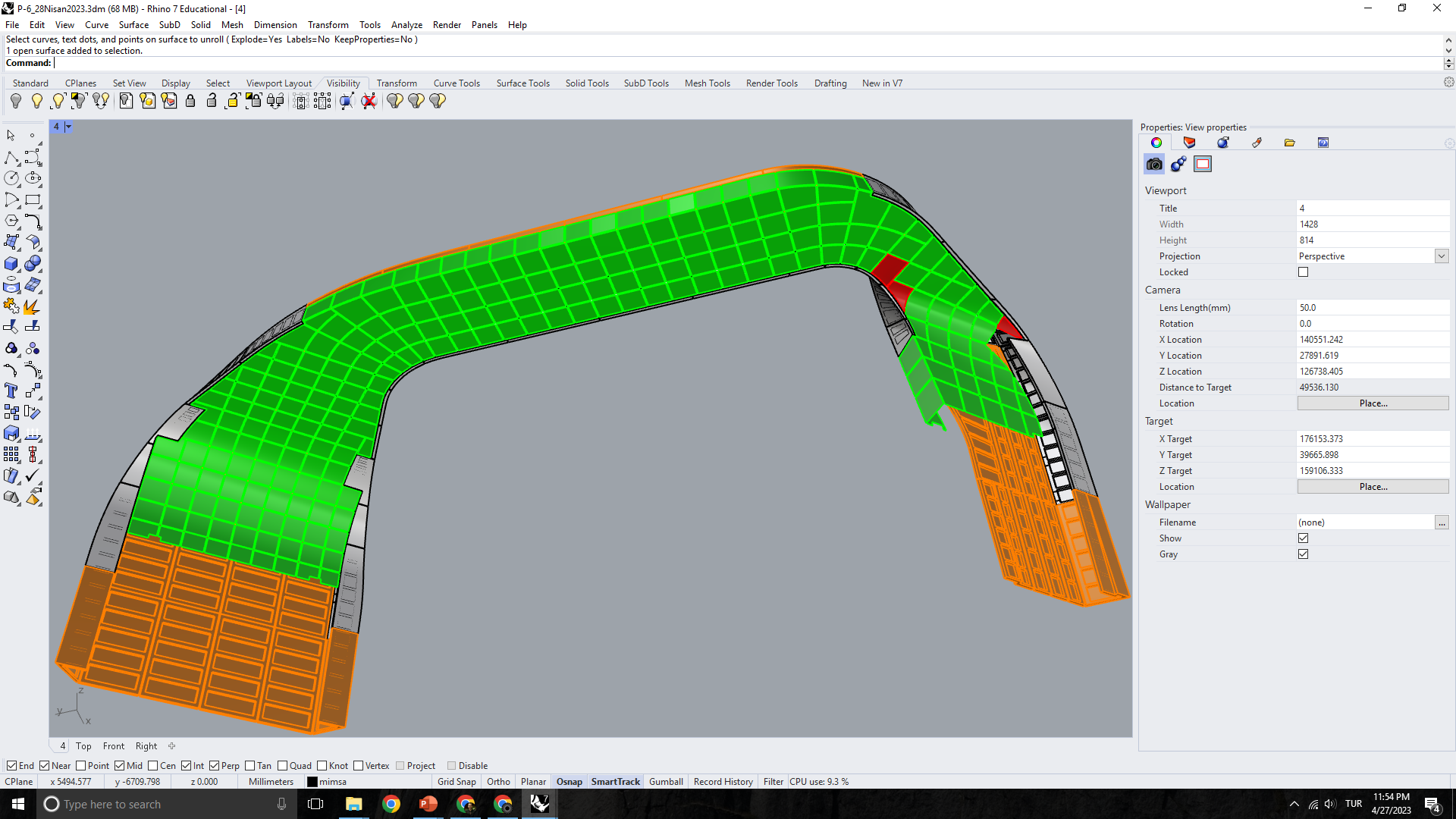Screen dimensions: 1456x819
Task: Click the red X remove clipping plane icon
Action: click(x=369, y=101)
